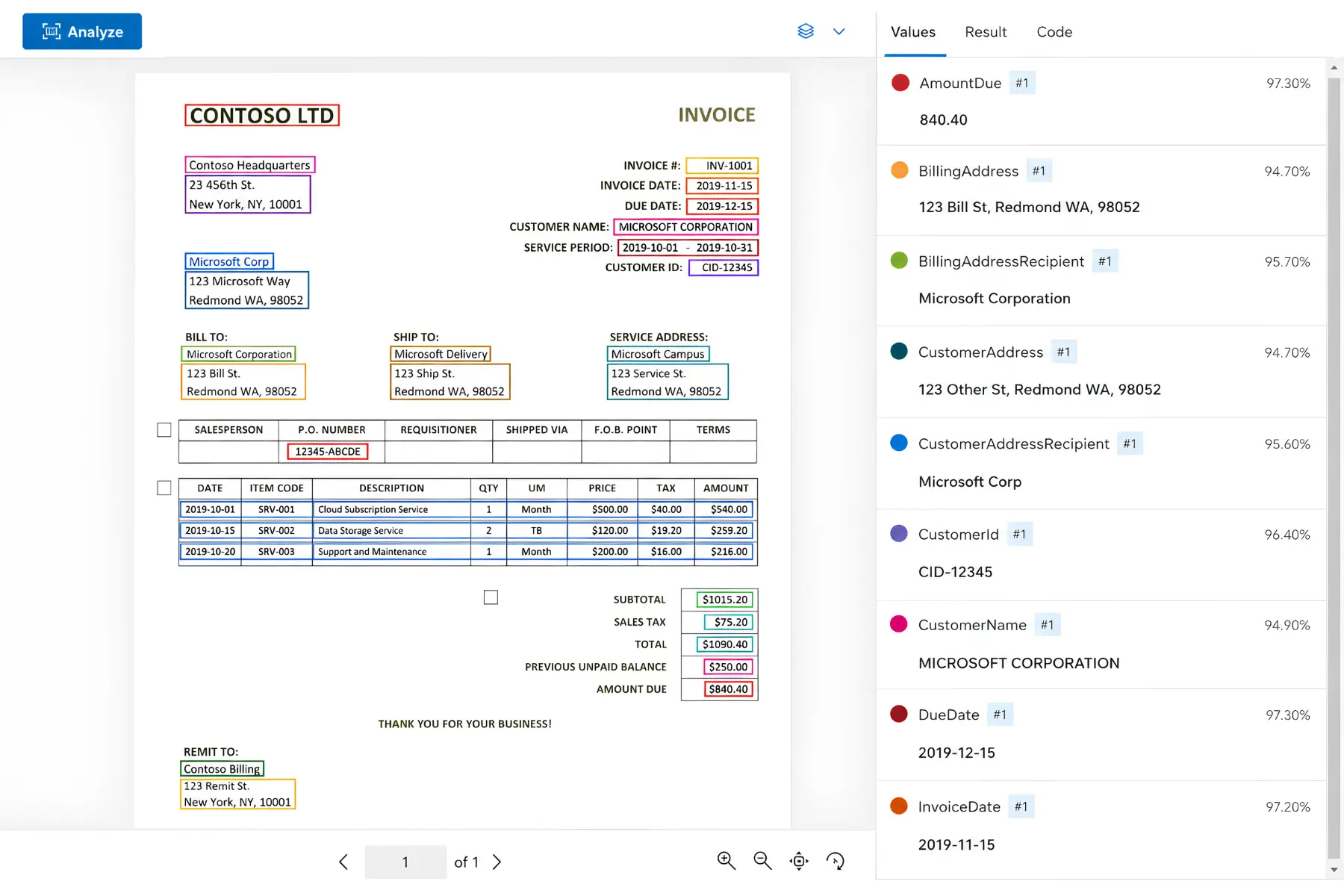The image size is (1344, 896).
Task: Select the 2019-12-15 due date on document
Action: point(723,206)
